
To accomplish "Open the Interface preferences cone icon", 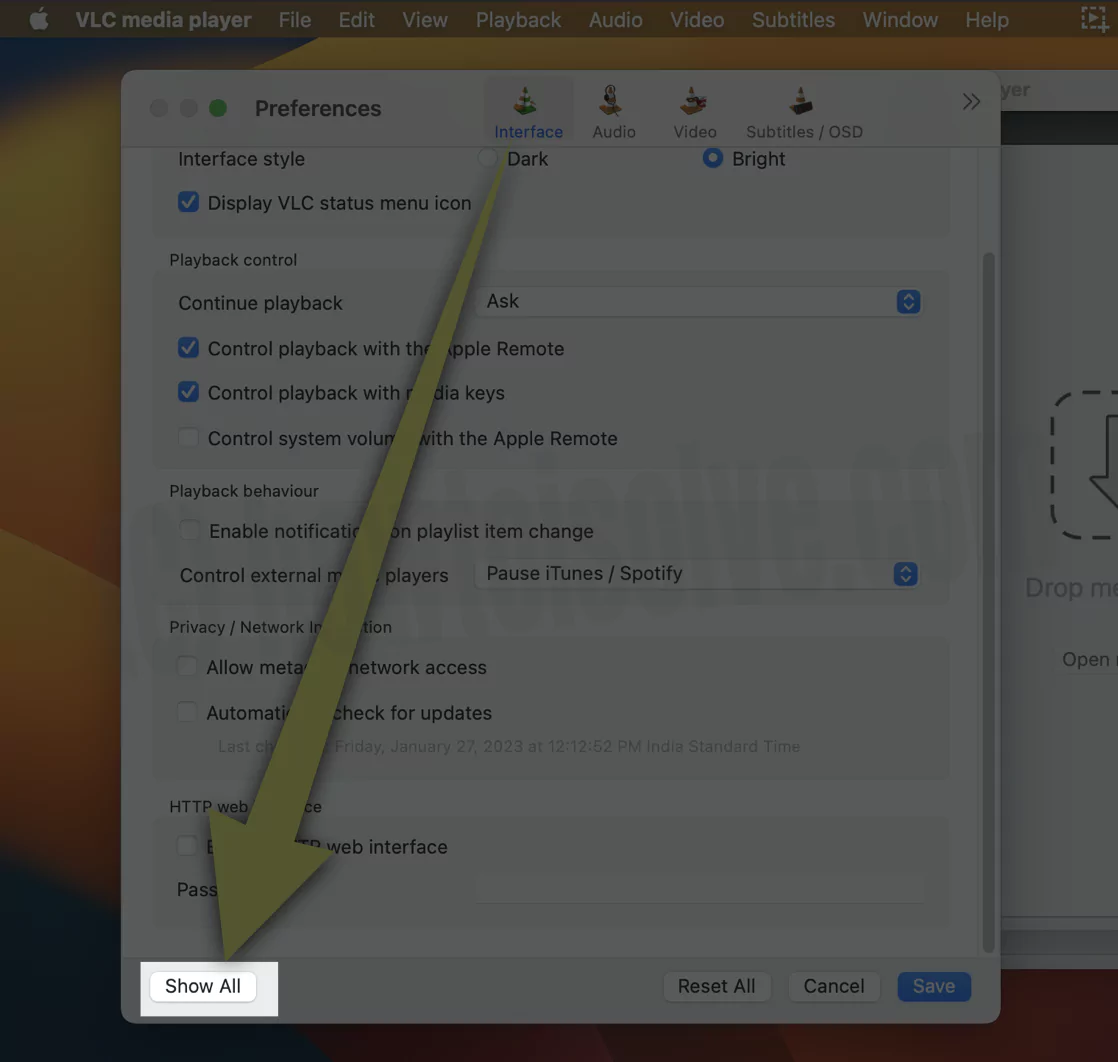I will coord(525,101).
